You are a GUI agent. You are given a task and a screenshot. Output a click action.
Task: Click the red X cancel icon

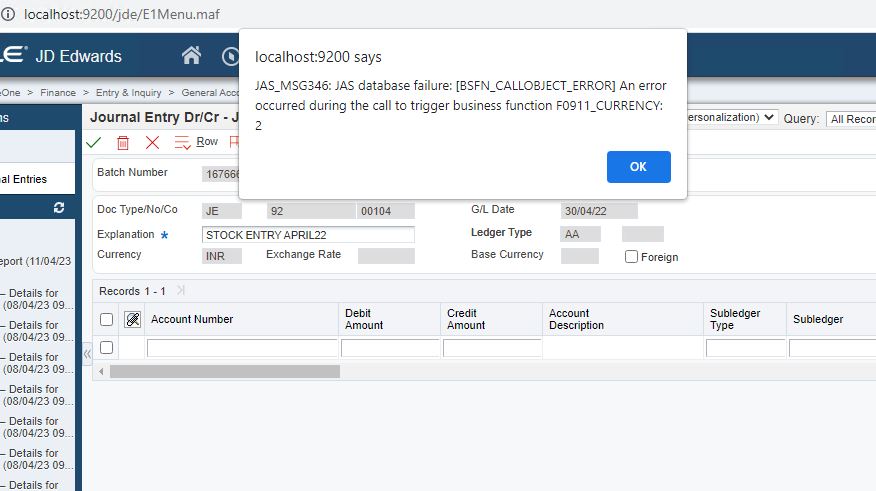[152, 142]
